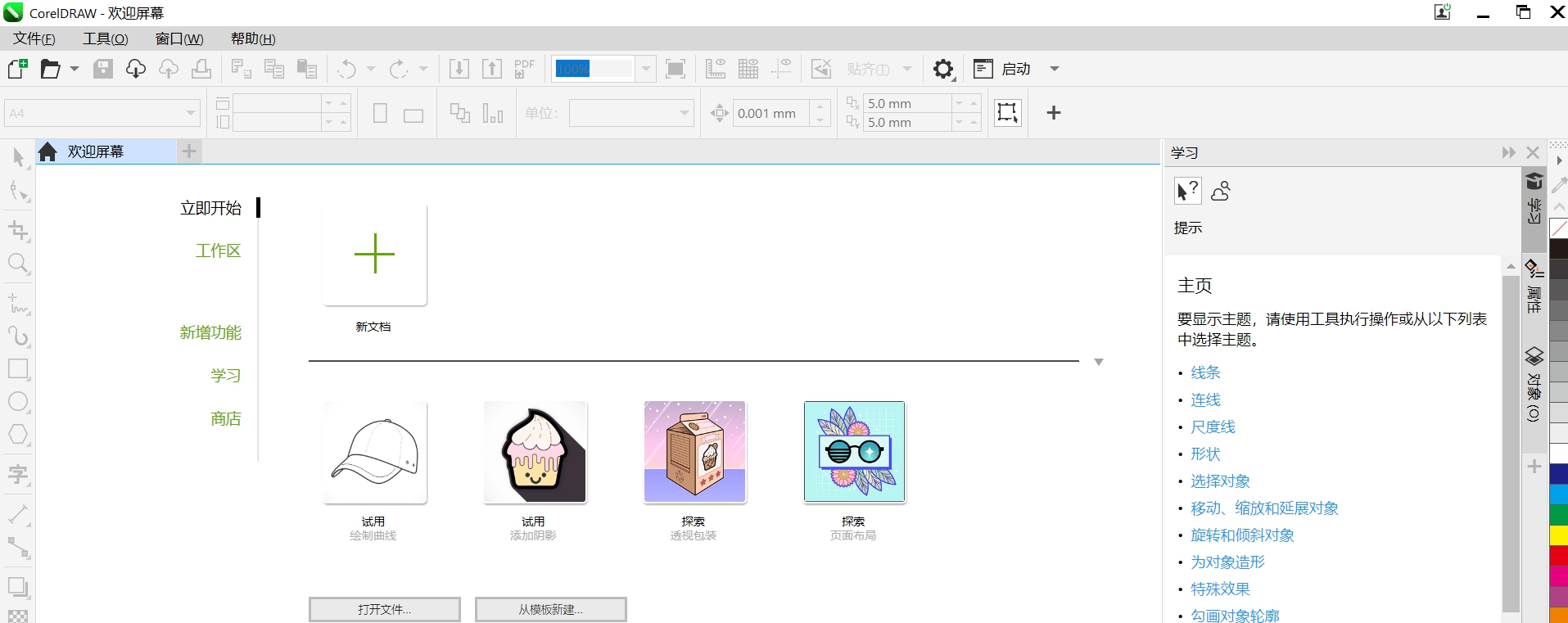The image size is (1568, 623).
Task: Pick the yellow palette swatch
Action: tap(1559, 535)
